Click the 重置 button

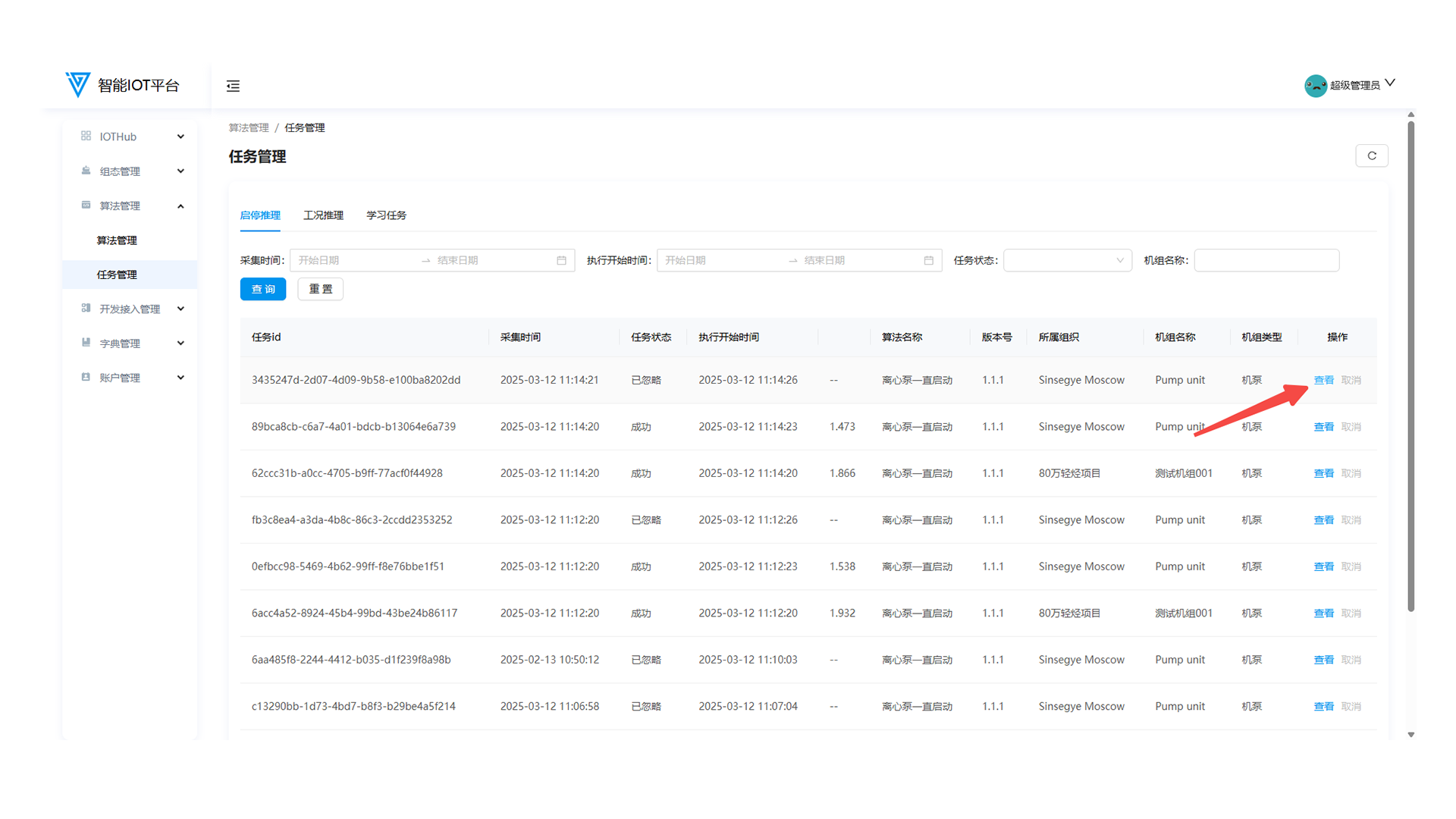point(320,289)
